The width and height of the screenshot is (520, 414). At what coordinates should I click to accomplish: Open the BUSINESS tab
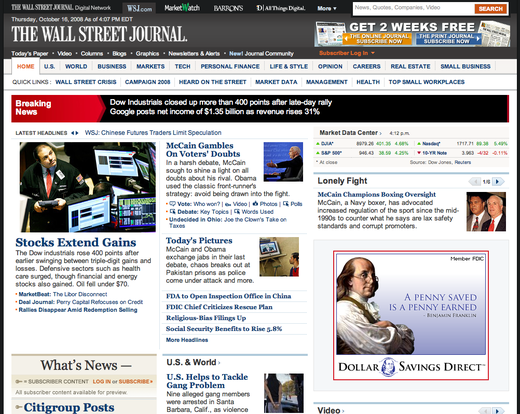click(x=112, y=66)
